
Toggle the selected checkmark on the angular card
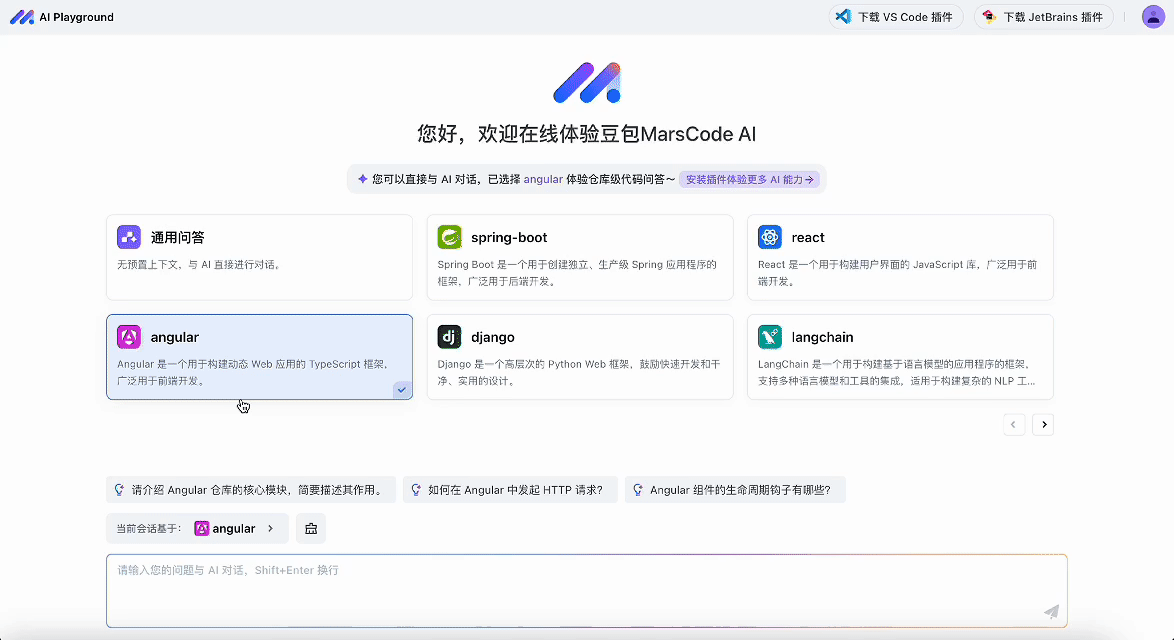click(402, 389)
